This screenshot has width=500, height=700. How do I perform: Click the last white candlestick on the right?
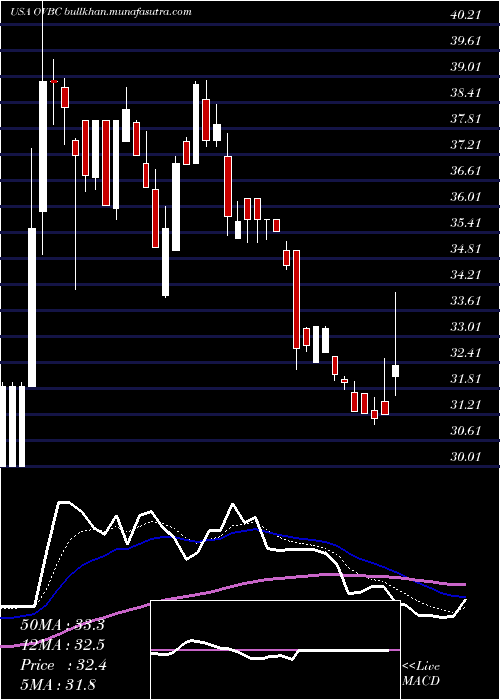(395, 371)
